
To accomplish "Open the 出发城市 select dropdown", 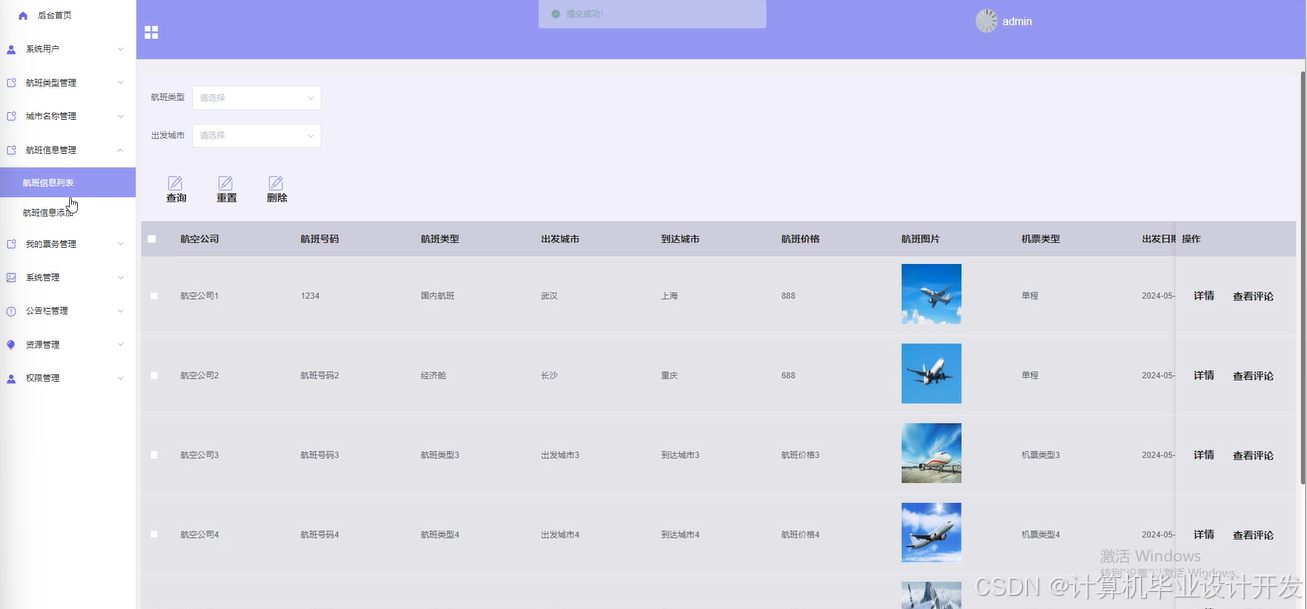I will [x=256, y=135].
